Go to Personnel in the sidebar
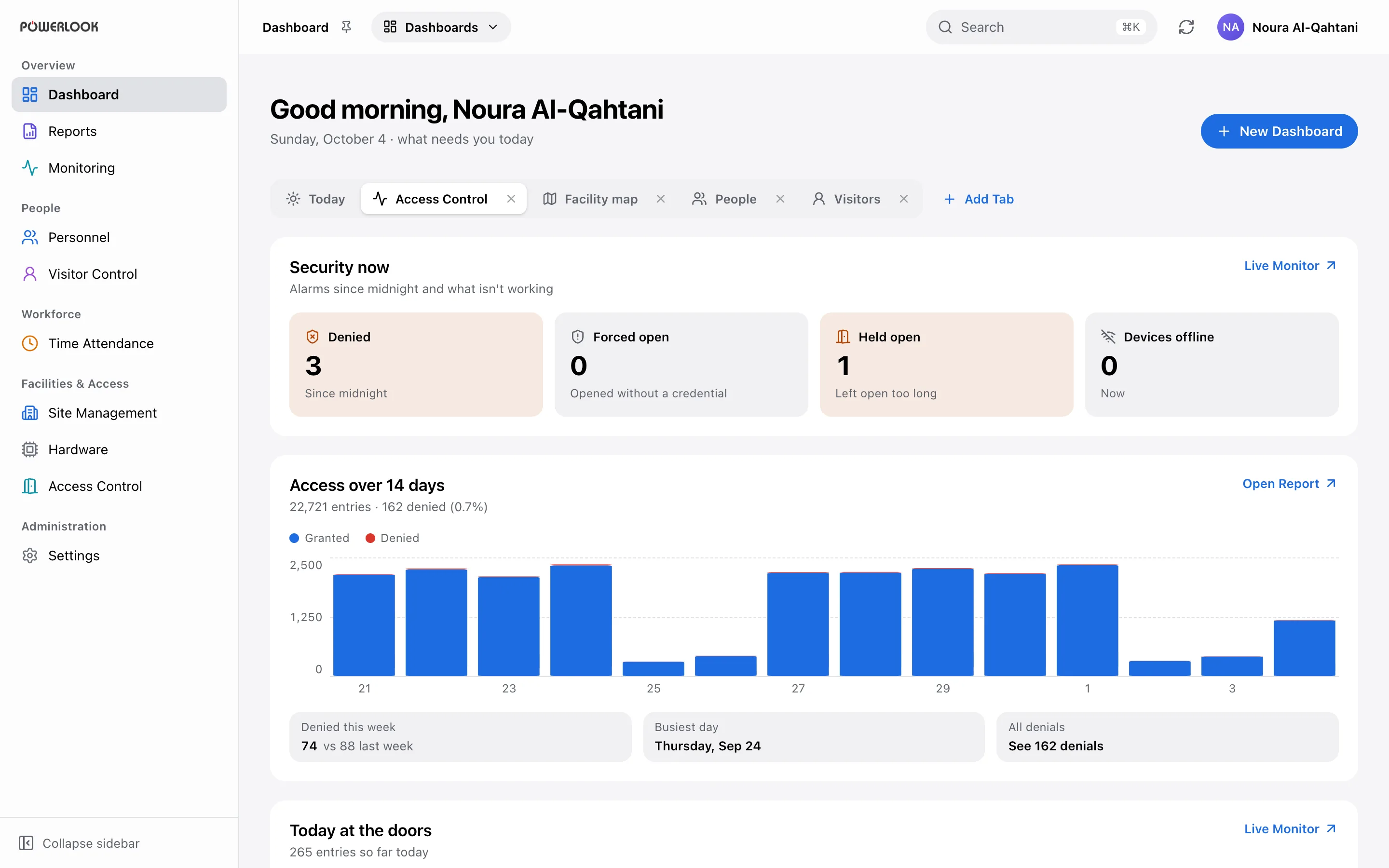The width and height of the screenshot is (1389, 868). coord(119,237)
